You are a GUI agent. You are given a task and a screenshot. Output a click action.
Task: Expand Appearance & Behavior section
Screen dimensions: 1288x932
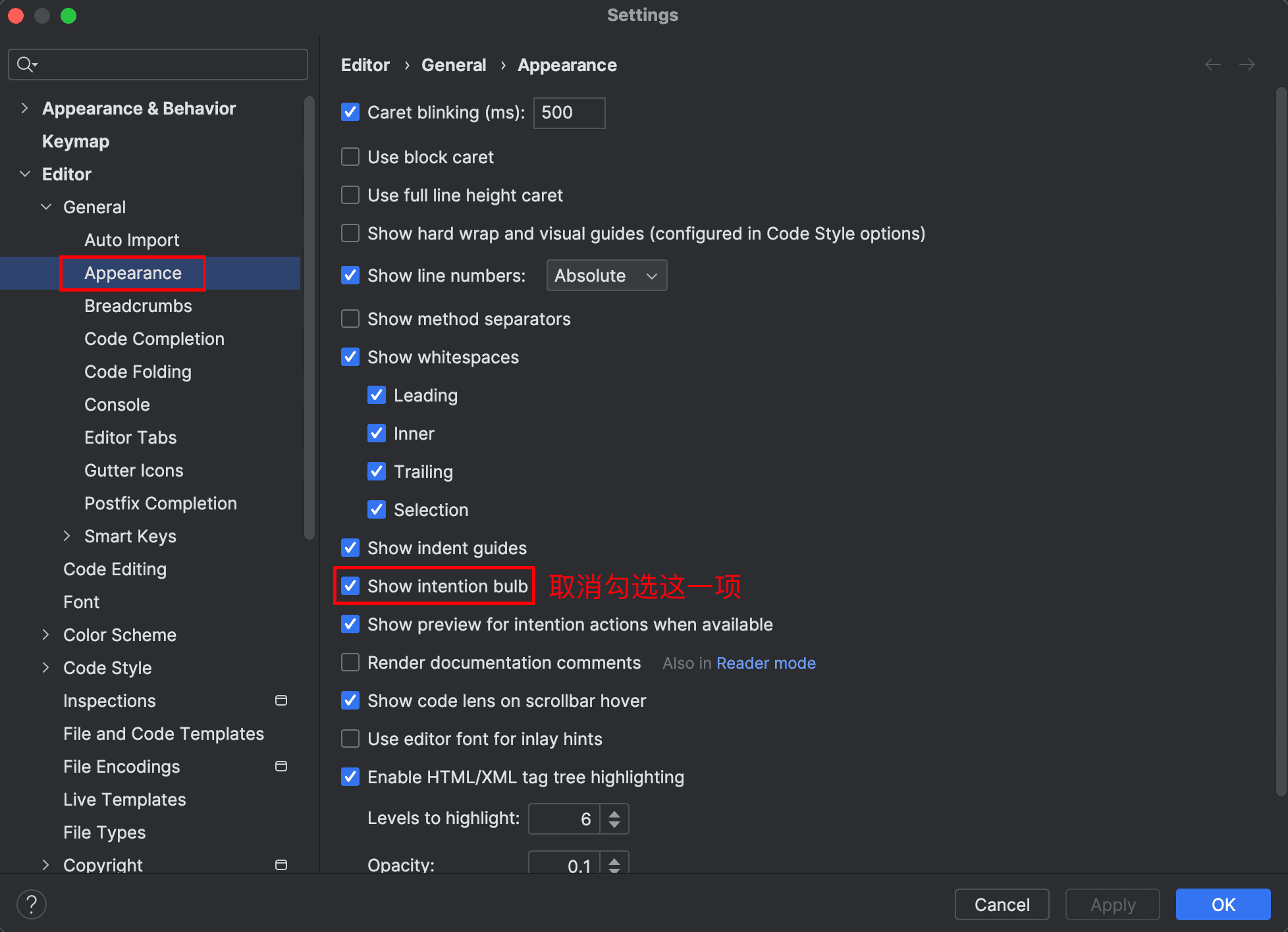[x=25, y=108]
